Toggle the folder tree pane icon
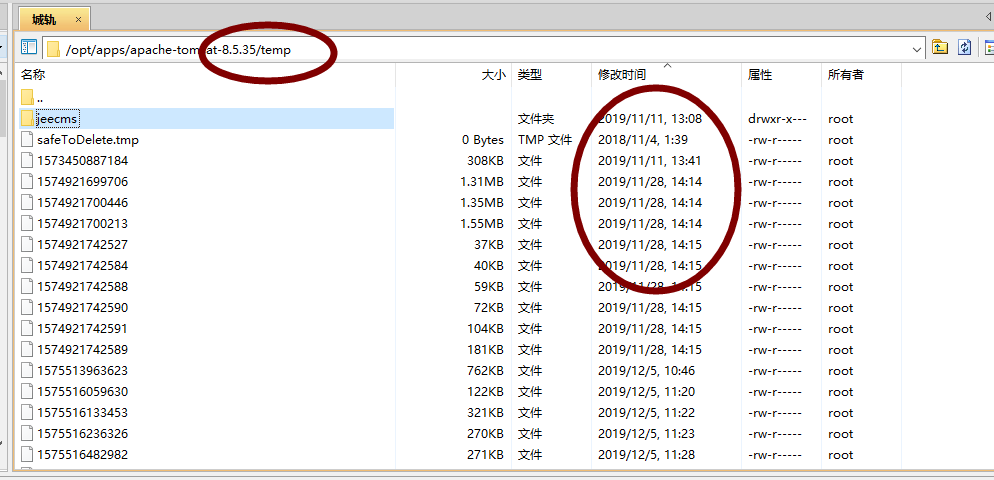This screenshot has height=480, width=994. click(29, 48)
